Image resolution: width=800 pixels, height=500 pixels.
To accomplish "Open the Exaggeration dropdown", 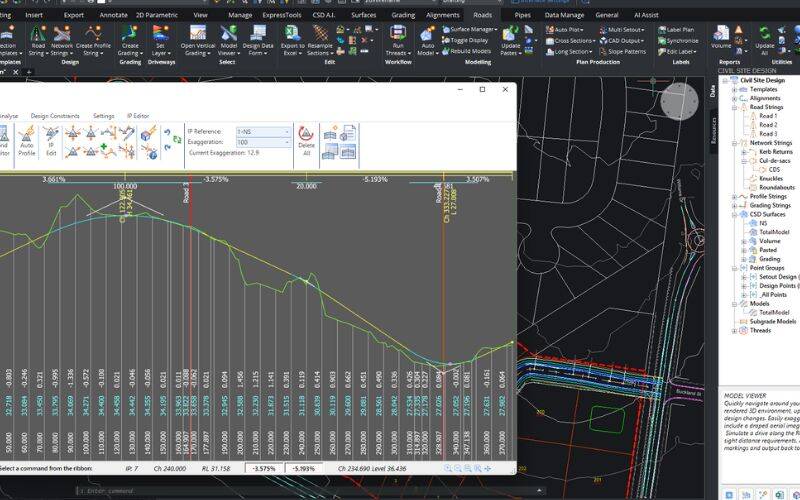I will pyautogui.click(x=287, y=142).
